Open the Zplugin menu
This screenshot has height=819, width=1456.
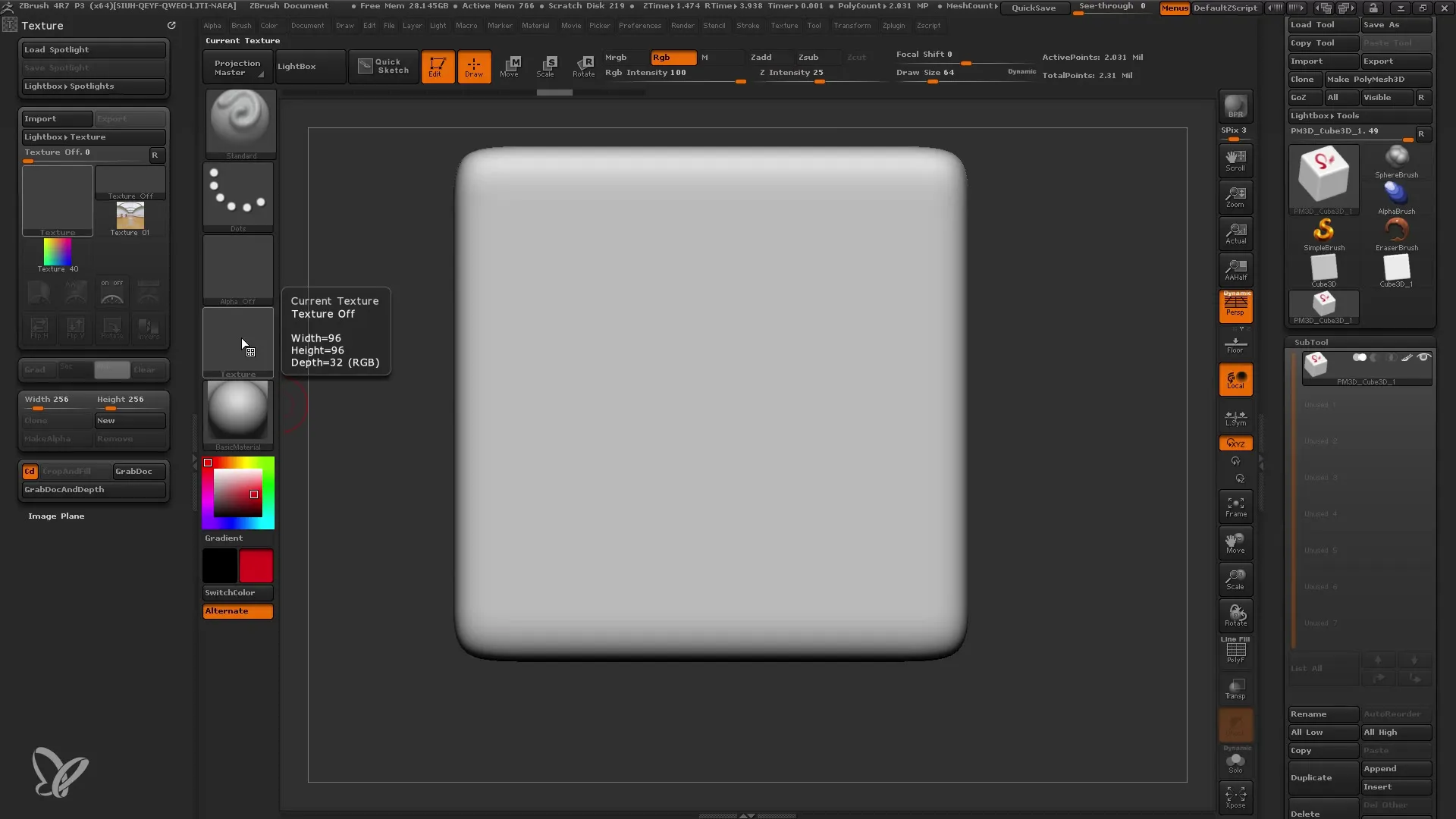click(893, 26)
